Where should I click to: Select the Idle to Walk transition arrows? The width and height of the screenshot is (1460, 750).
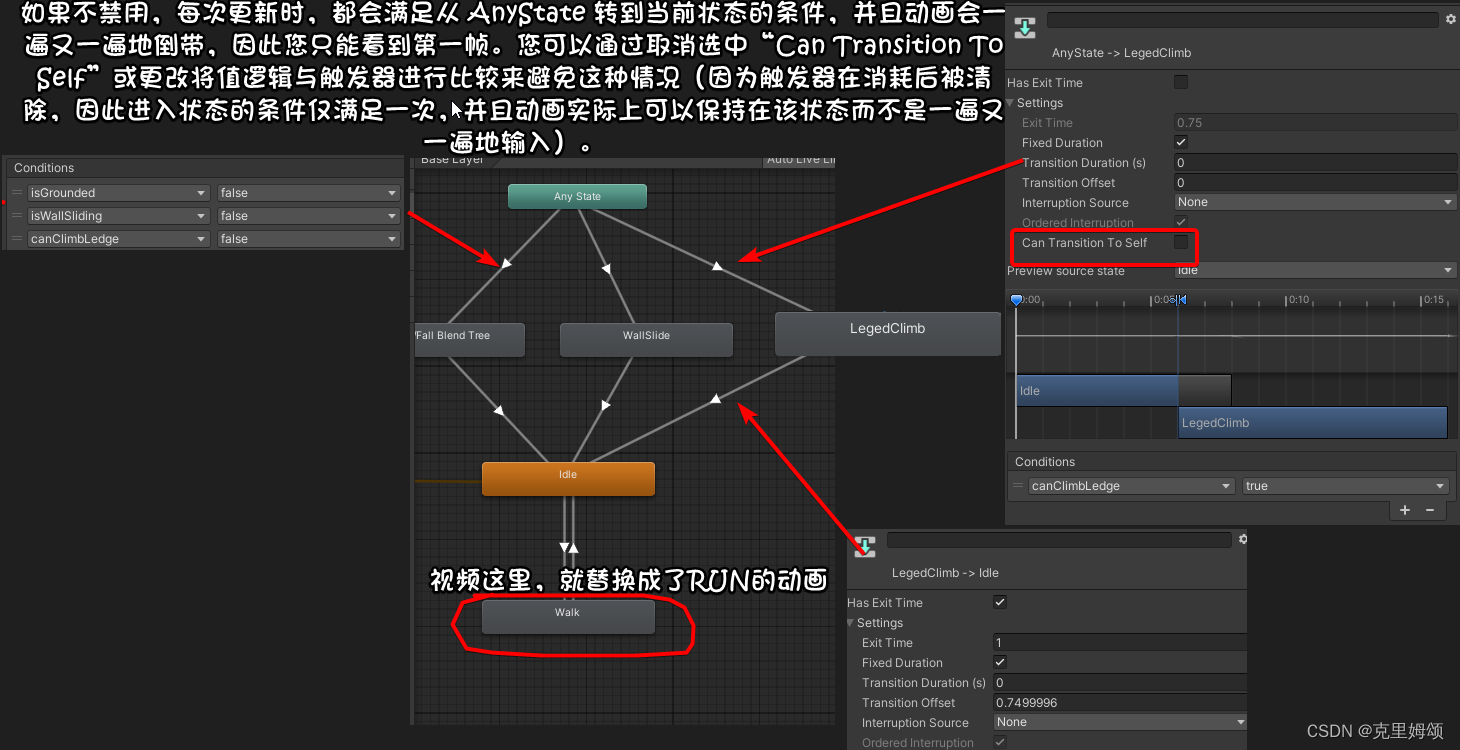(x=569, y=547)
